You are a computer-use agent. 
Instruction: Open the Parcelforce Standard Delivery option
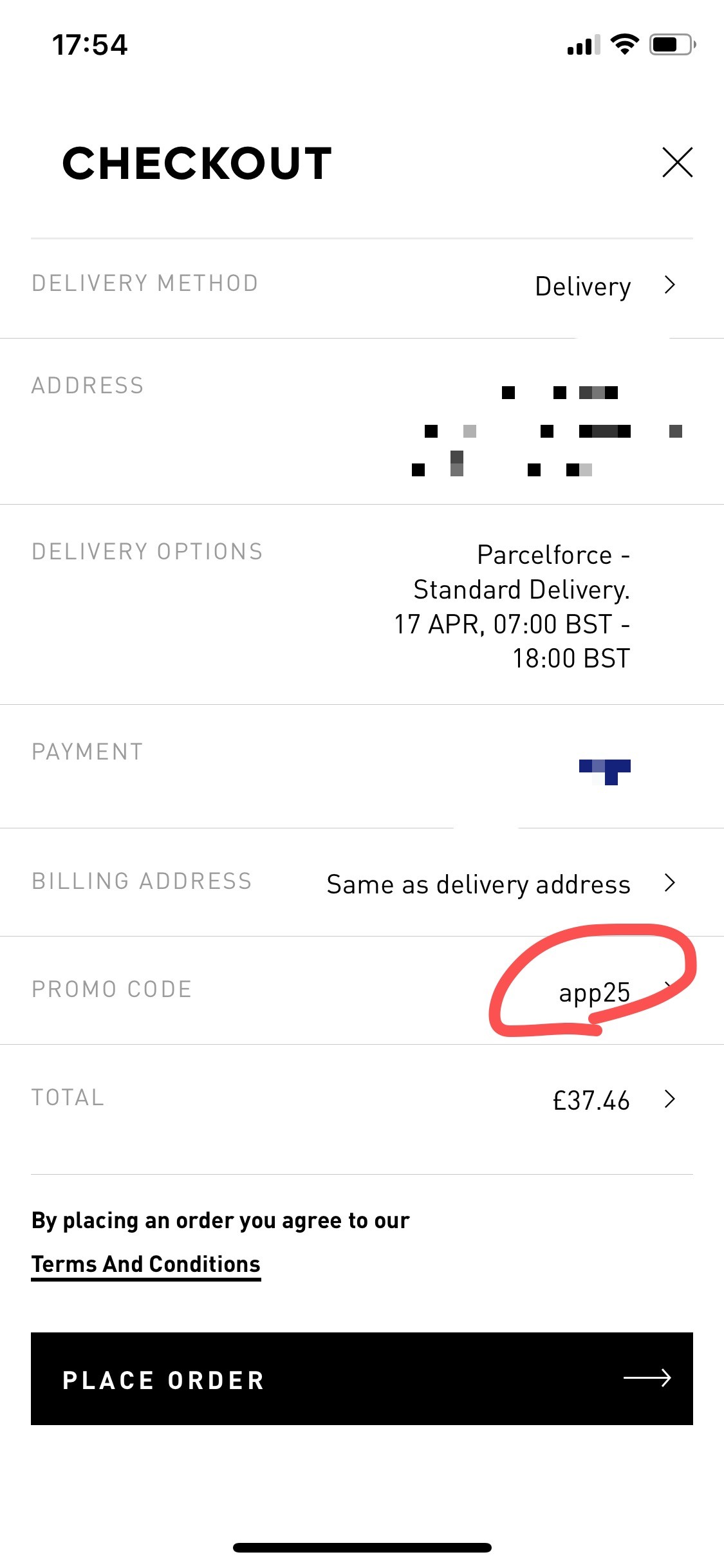pos(512,606)
